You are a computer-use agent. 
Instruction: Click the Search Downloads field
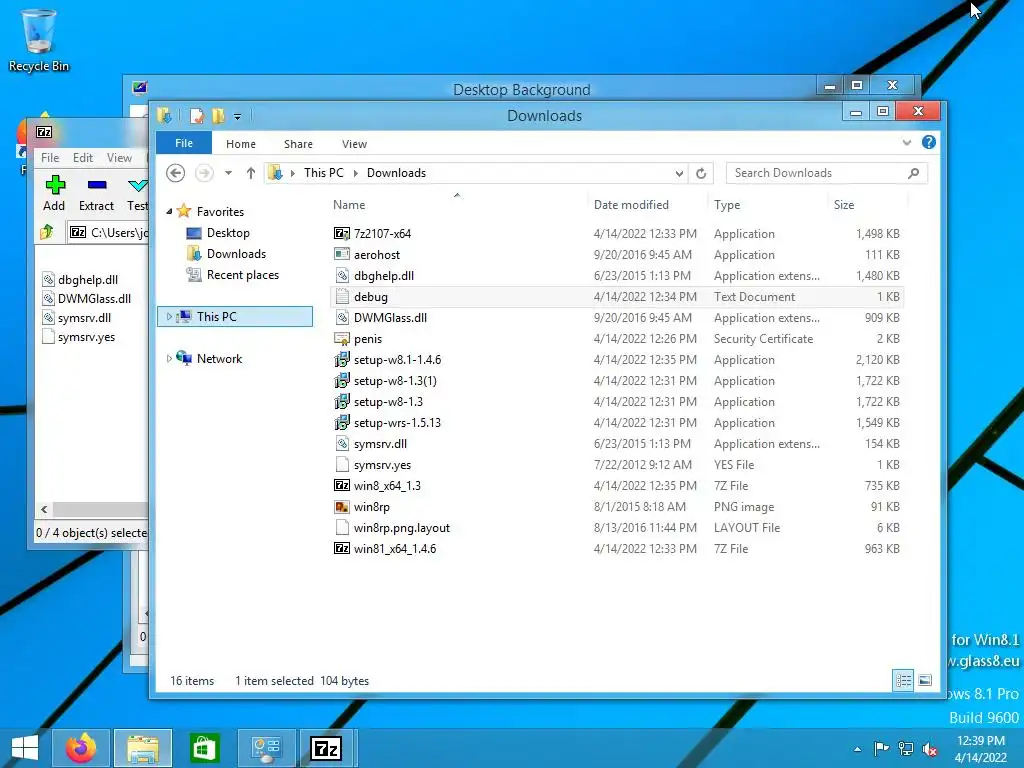click(816, 173)
